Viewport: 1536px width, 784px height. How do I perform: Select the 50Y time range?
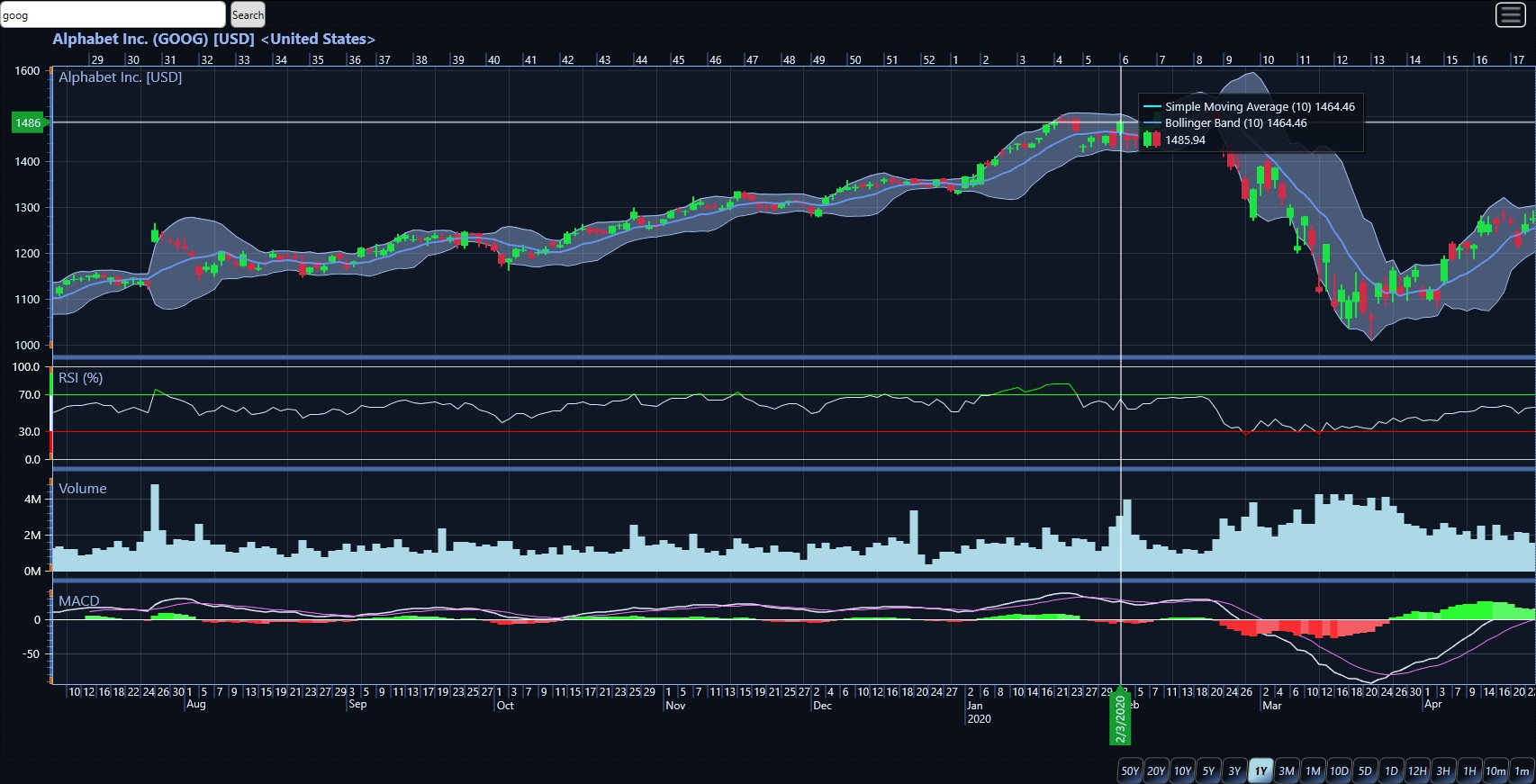tap(1130, 770)
